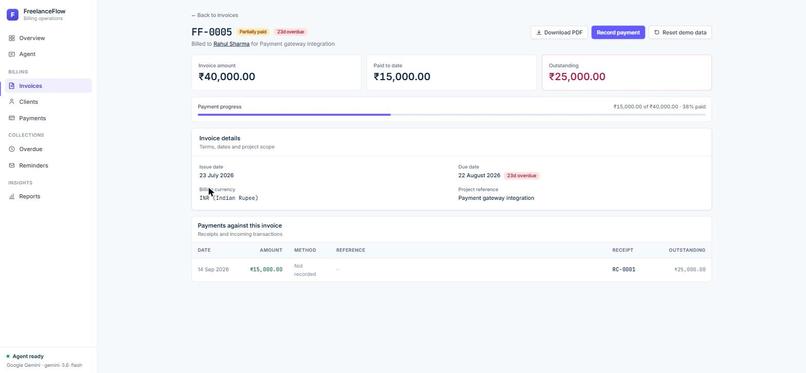The width and height of the screenshot is (806, 373).
Task: Open the Rahul Sharma client link
Action: point(231,44)
